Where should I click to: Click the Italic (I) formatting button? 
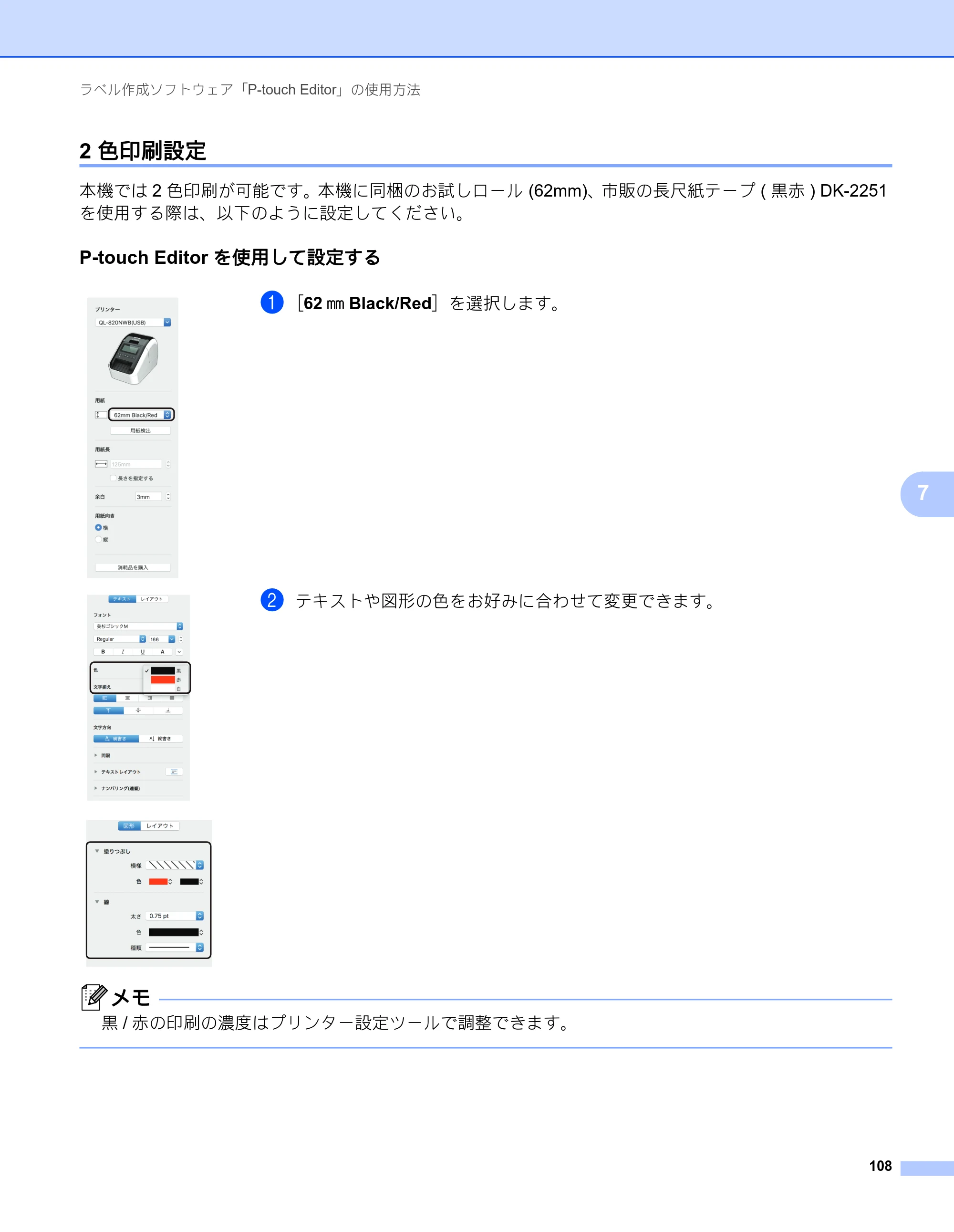coord(123,651)
